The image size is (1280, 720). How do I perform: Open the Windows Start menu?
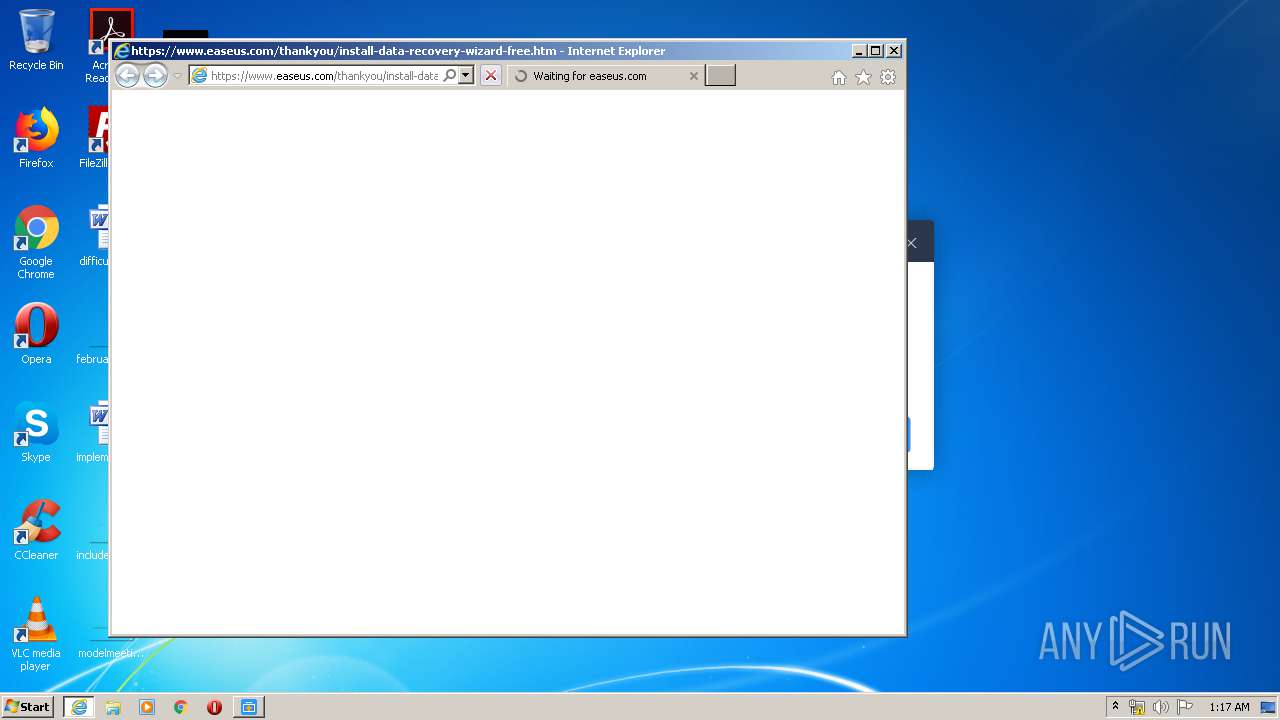(28, 707)
